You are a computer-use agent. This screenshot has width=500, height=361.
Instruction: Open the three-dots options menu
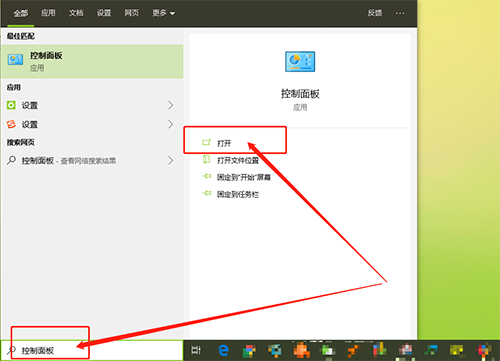click(400, 13)
